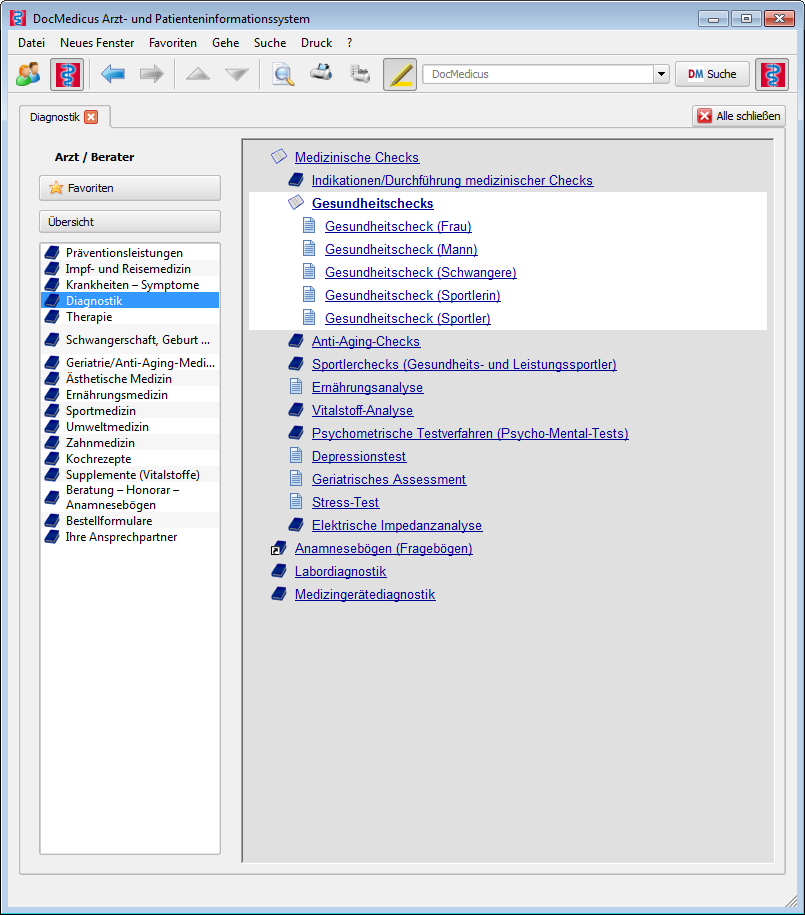
Task: Click the gray down triangle toolbar icon
Action: pos(237,74)
